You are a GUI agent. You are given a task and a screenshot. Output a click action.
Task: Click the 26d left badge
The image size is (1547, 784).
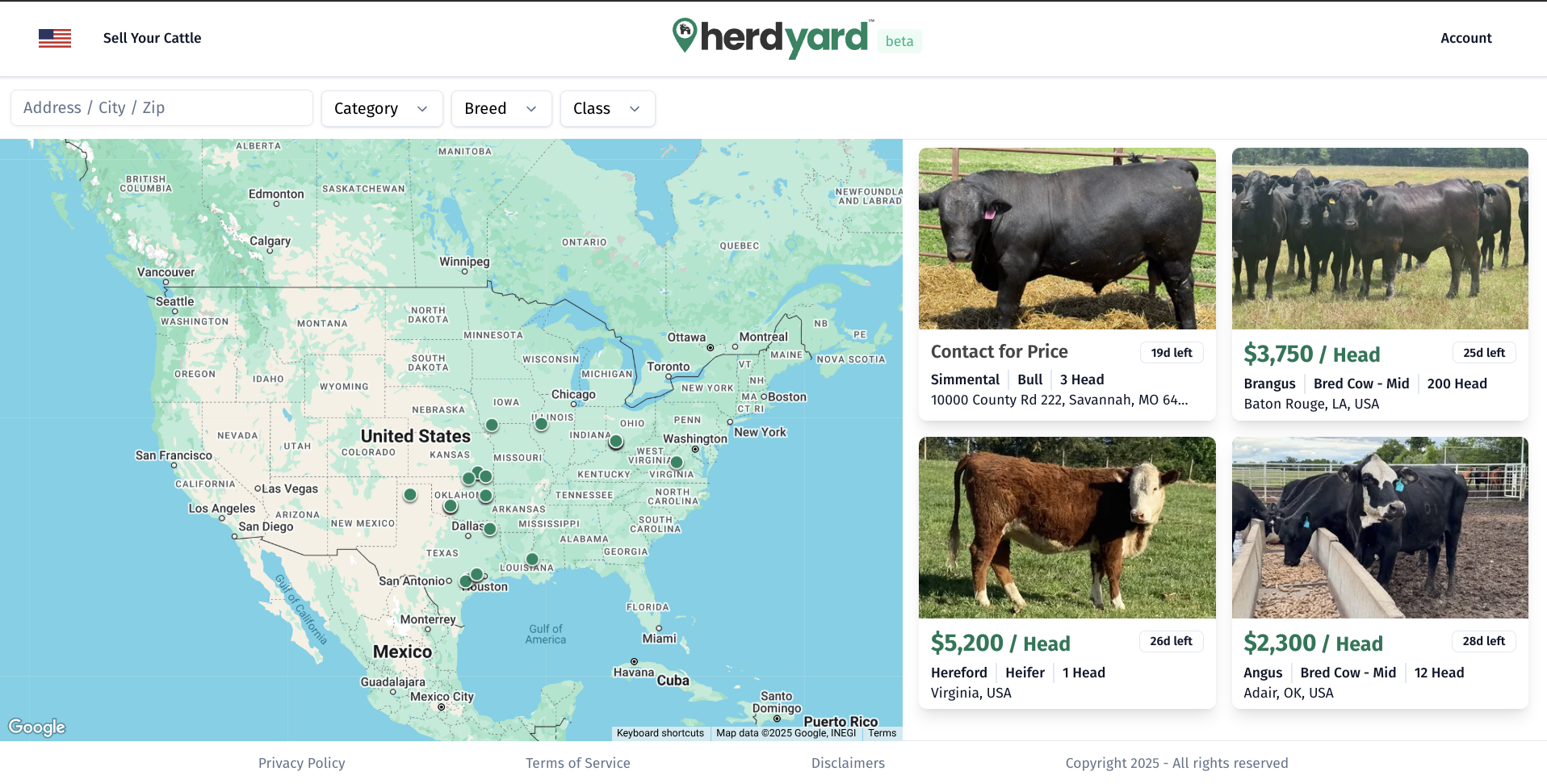click(x=1171, y=641)
